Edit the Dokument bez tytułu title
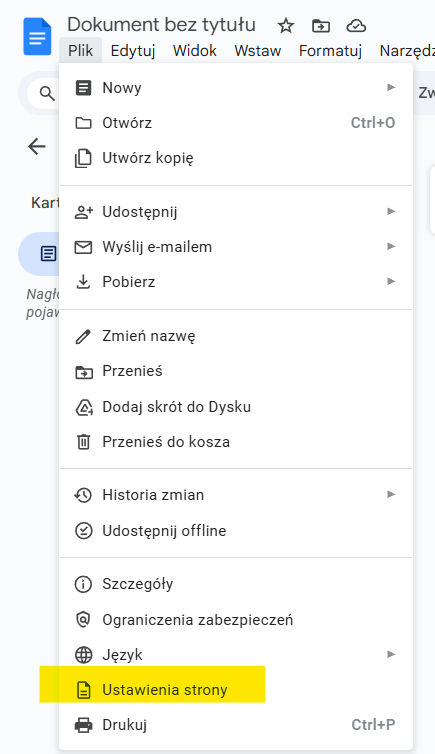The height and width of the screenshot is (754, 435). [x=162, y=25]
